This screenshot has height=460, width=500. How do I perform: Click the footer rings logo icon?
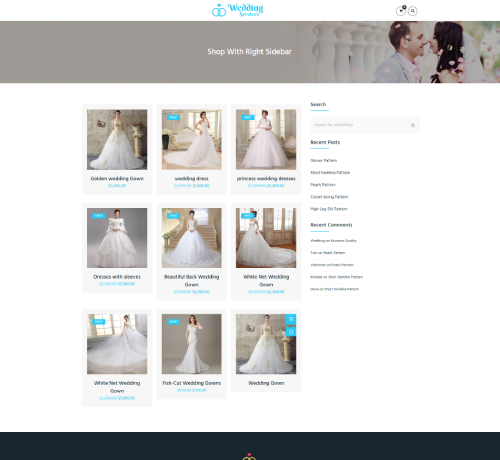(249, 456)
